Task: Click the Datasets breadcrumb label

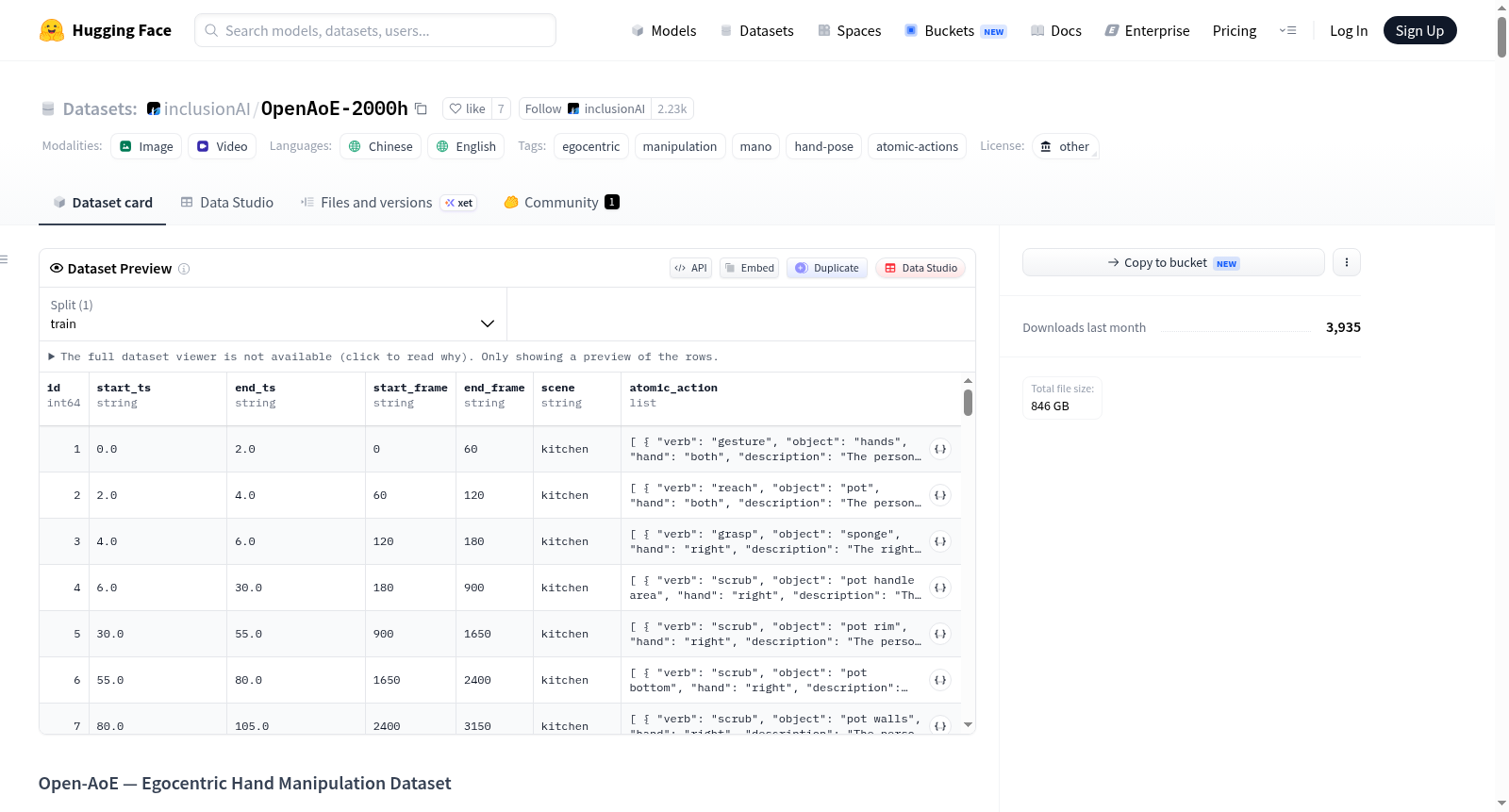Action: click(100, 108)
